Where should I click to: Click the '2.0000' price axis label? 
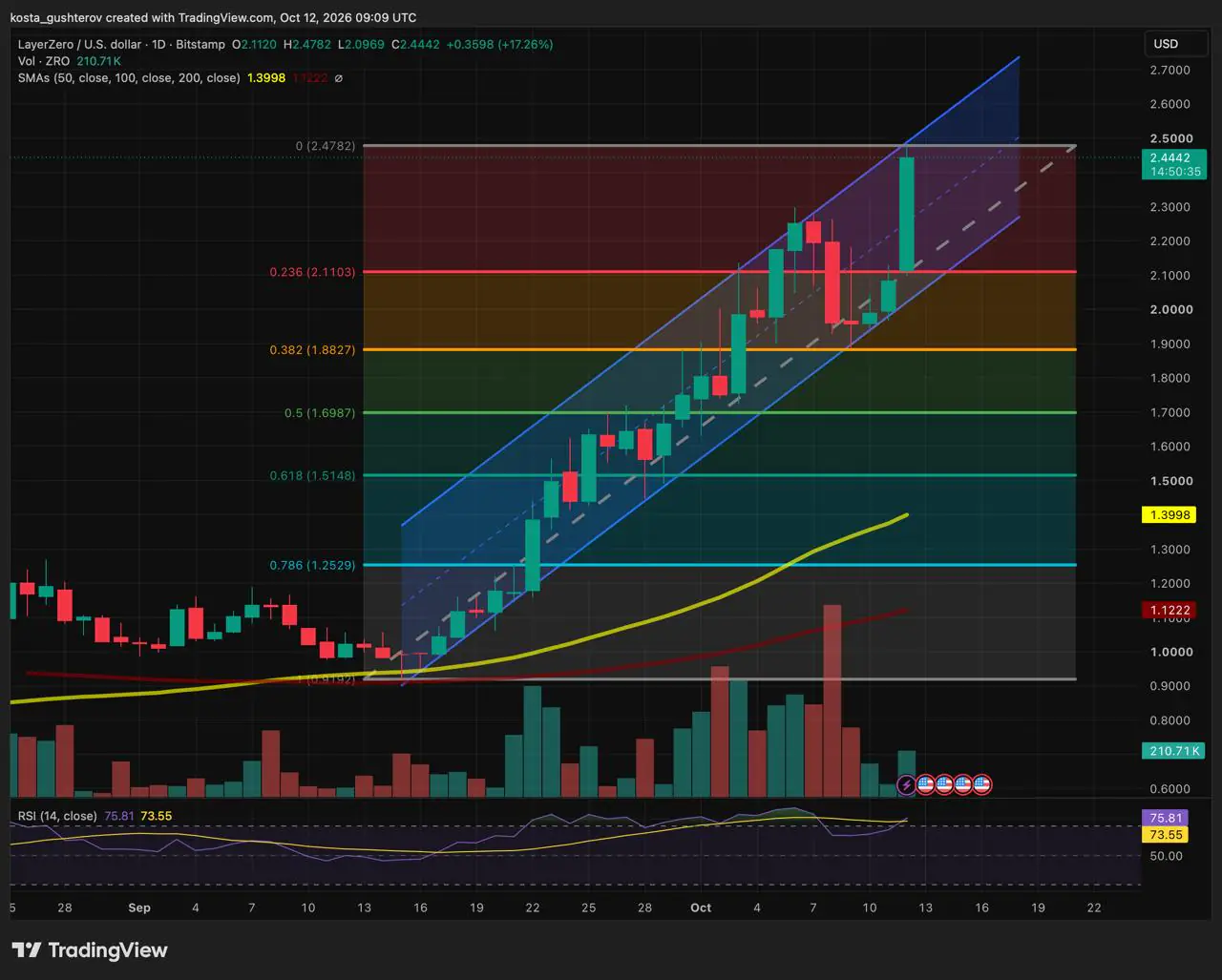[x=1170, y=309]
